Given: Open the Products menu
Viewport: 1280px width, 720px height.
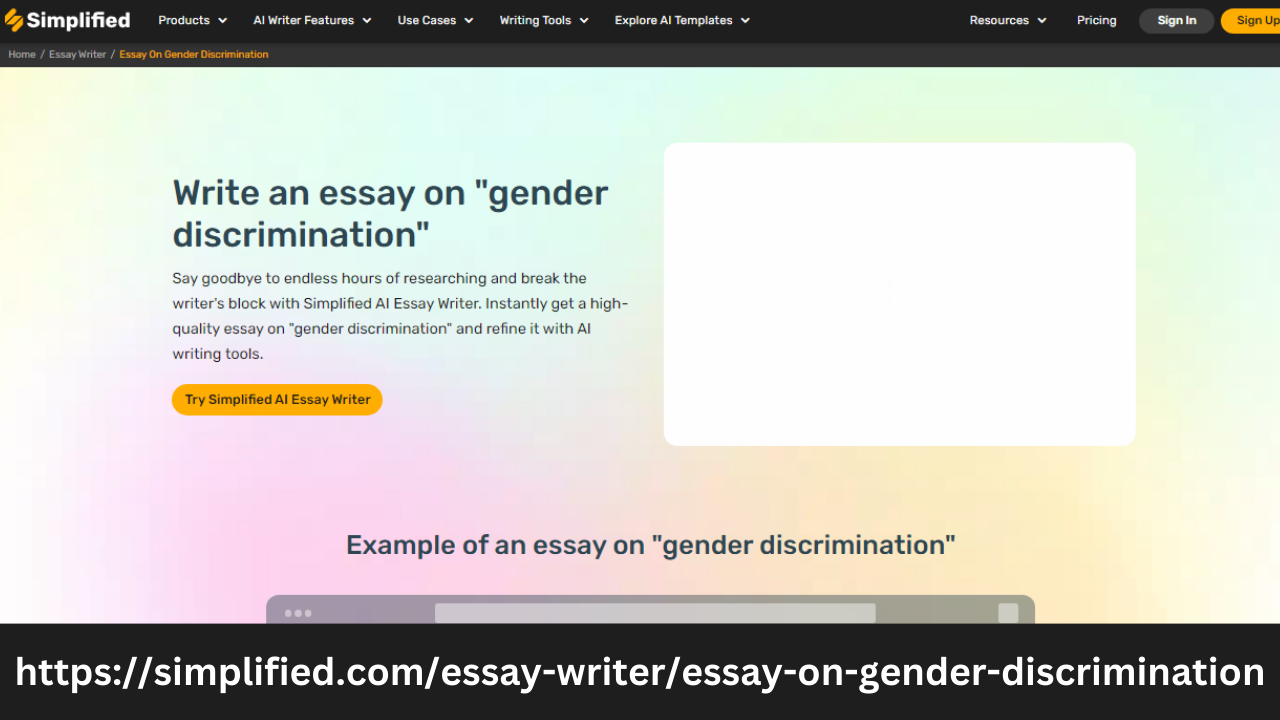Looking at the screenshot, I should click(x=184, y=20).
